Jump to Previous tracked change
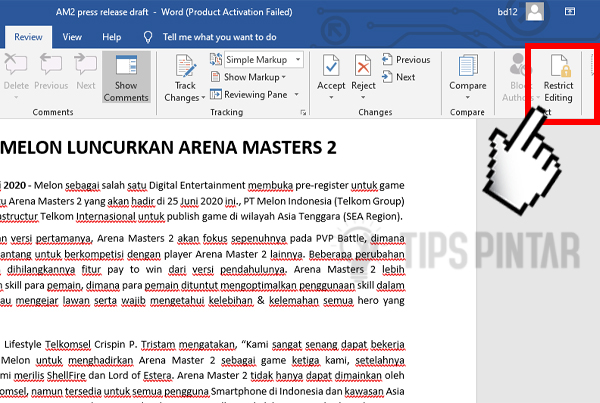 406,60
